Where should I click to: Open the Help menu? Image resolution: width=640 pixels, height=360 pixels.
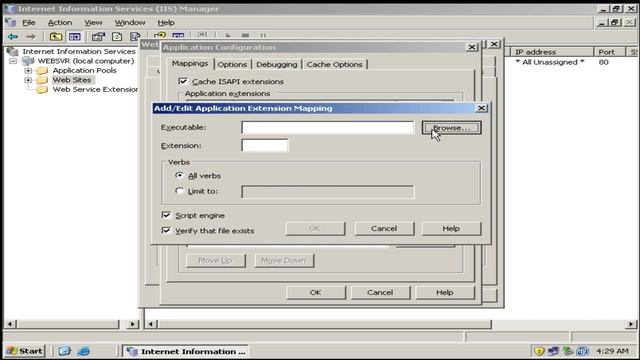click(x=166, y=22)
